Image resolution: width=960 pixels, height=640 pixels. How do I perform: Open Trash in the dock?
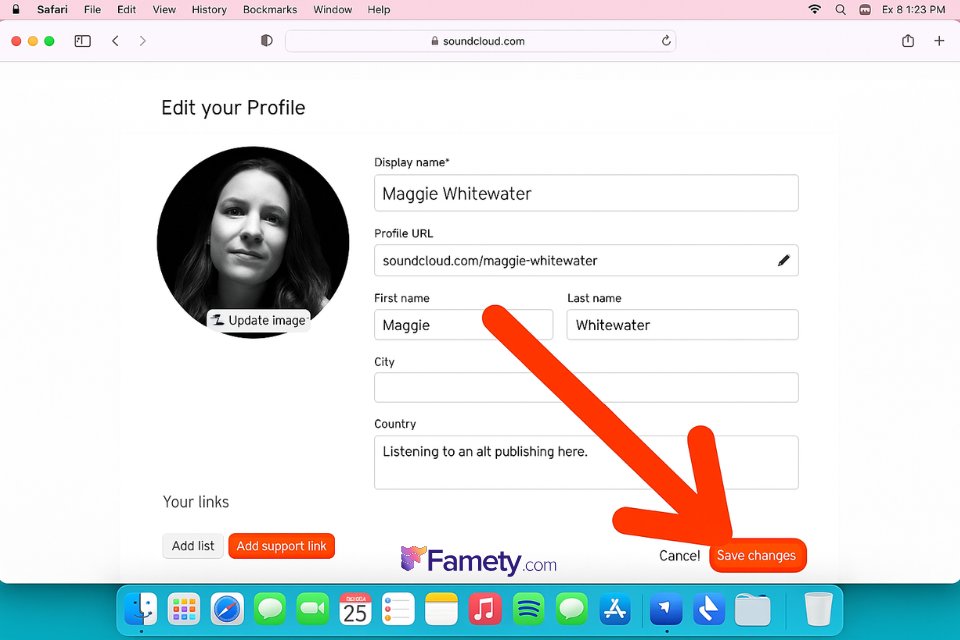pyautogui.click(x=819, y=609)
